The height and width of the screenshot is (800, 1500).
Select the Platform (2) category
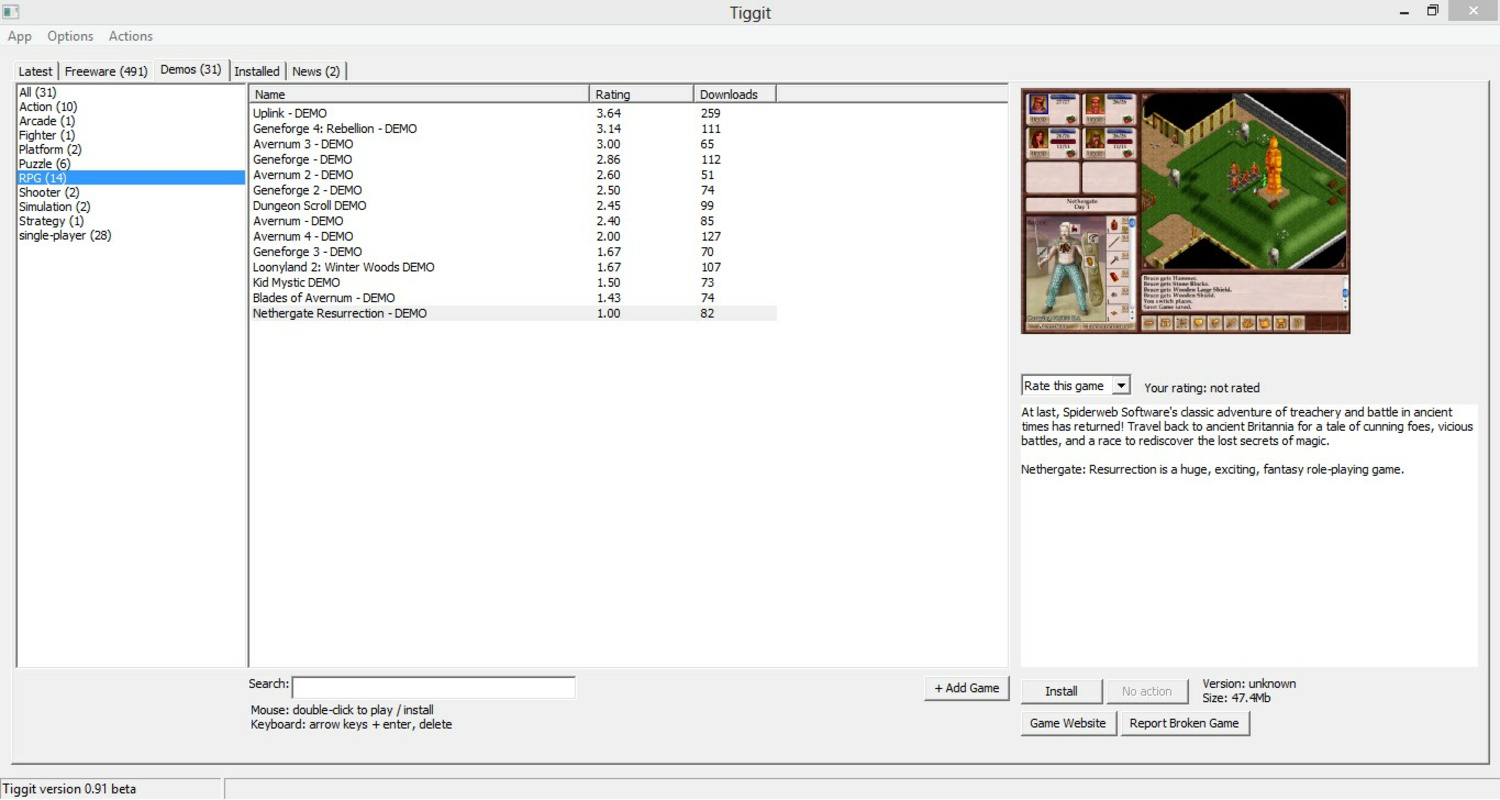pos(131,149)
